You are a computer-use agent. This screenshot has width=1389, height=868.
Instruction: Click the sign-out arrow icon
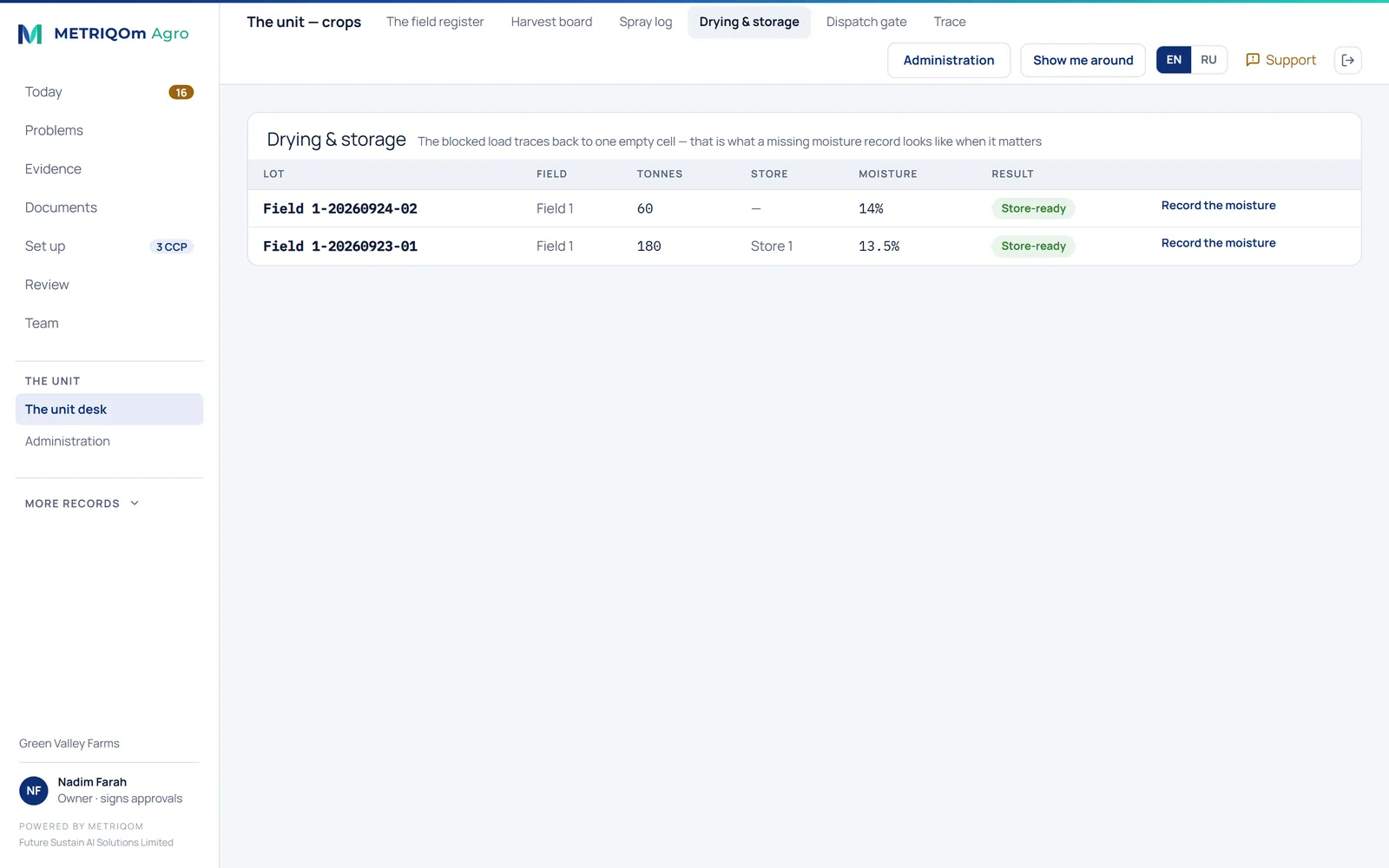tap(1347, 60)
